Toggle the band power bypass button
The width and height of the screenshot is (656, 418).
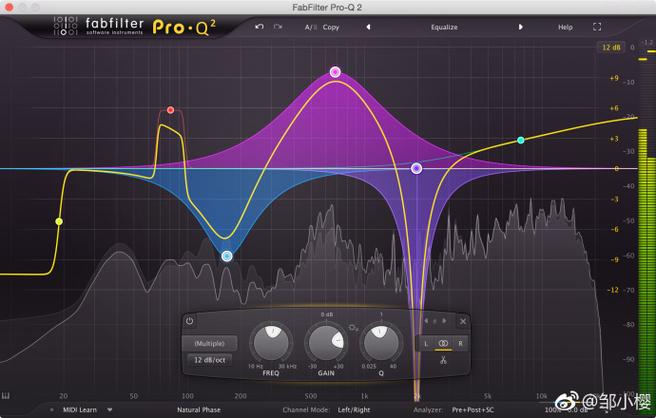tap(190, 321)
